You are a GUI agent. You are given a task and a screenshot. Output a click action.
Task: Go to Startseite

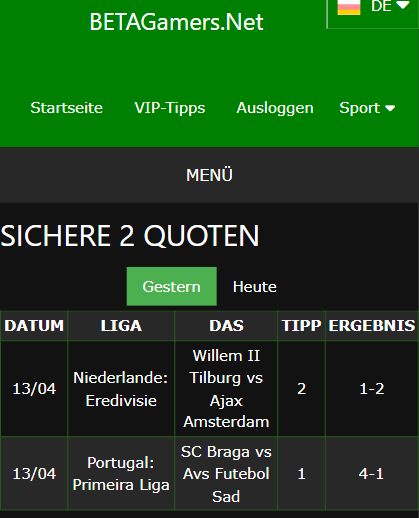tap(67, 108)
